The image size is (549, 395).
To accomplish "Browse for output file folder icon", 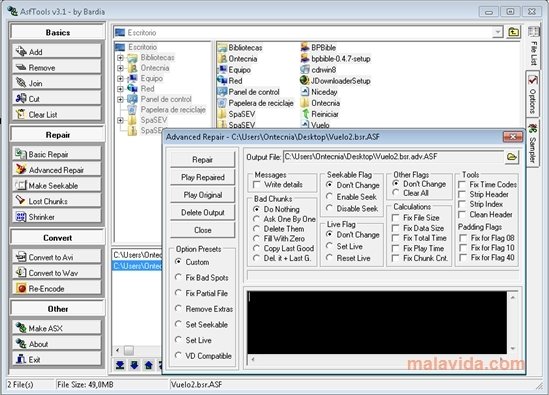I will point(512,157).
